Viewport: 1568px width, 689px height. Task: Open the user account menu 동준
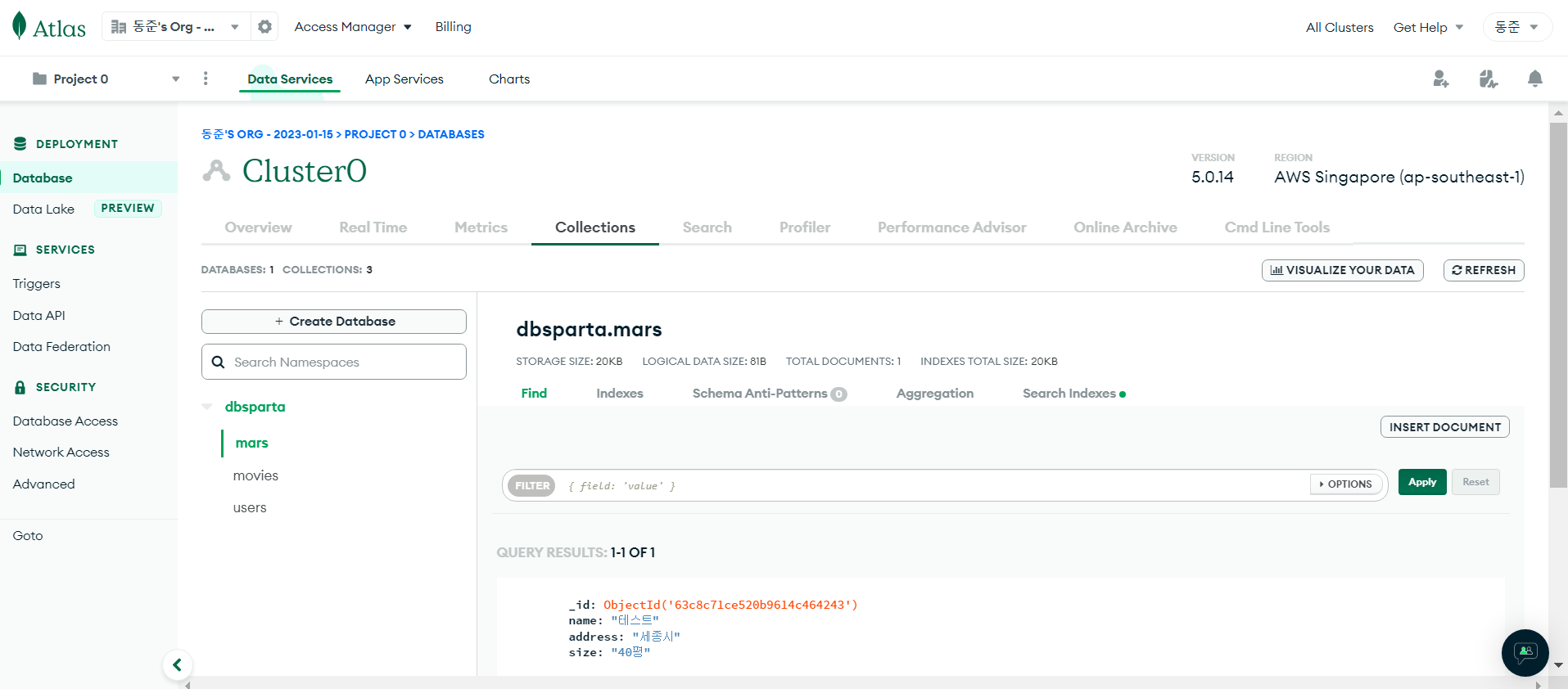tap(1517, 27)
